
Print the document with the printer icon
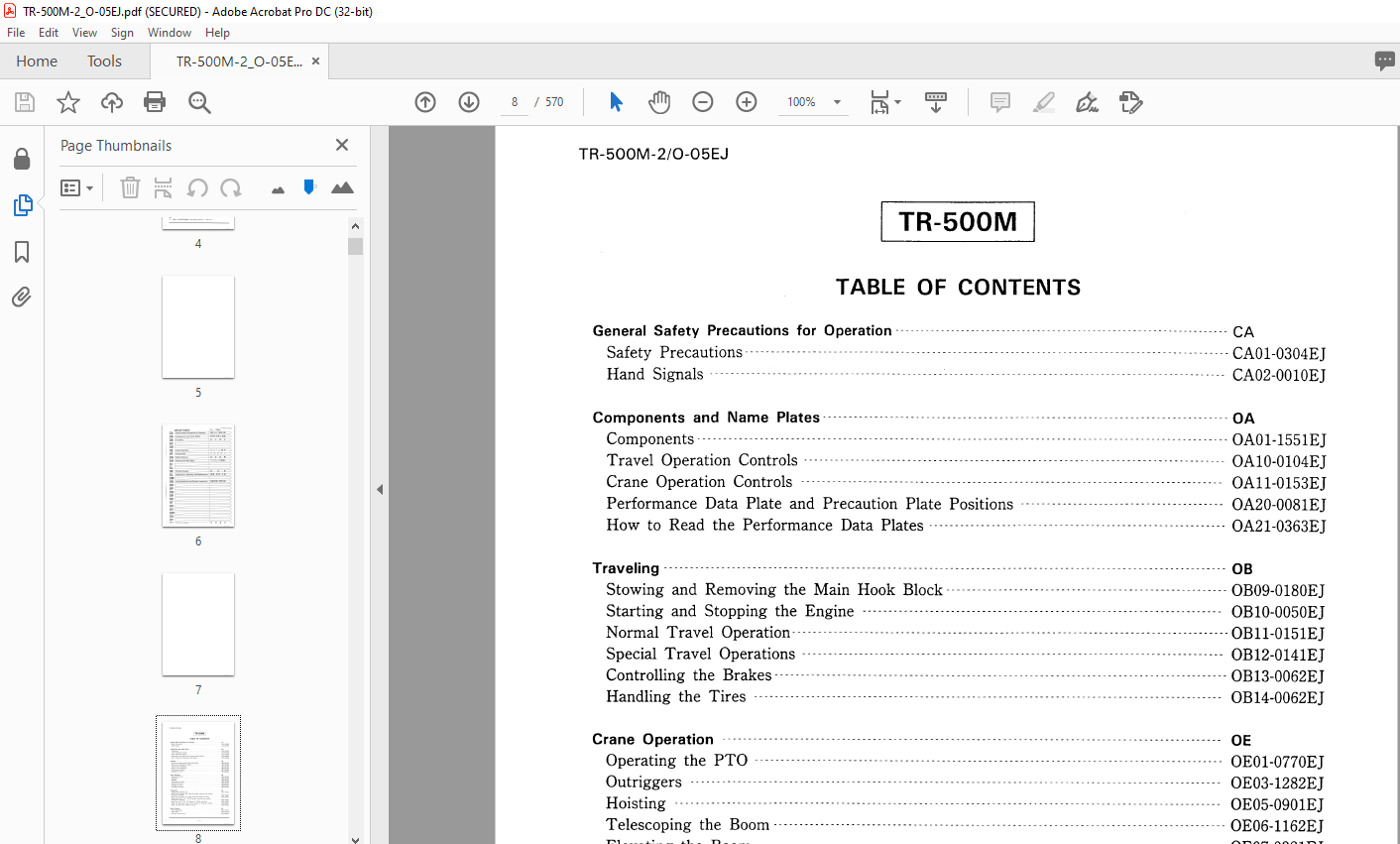tap(155, 102)
